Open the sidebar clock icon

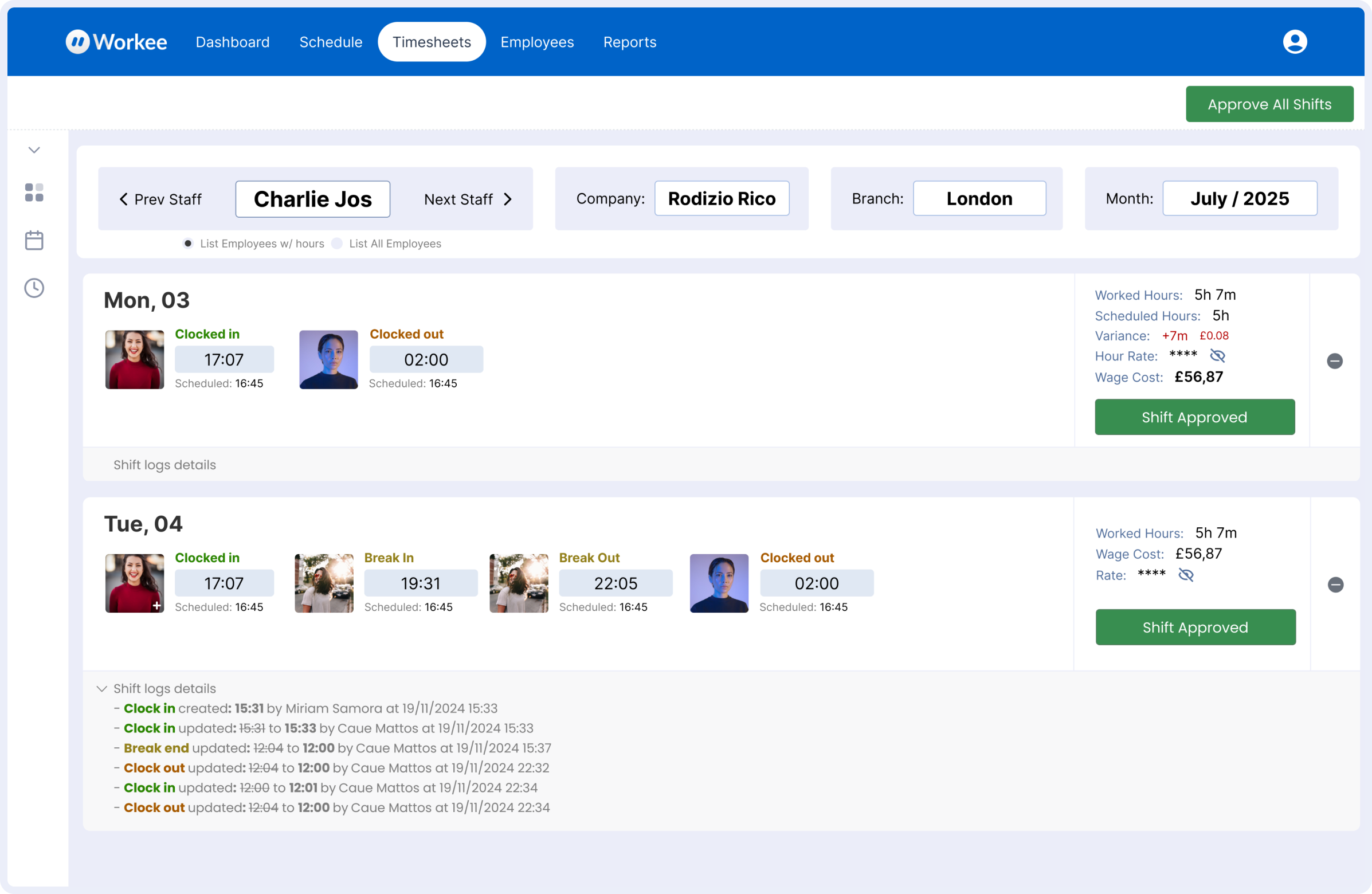click(x=34, y=288)
